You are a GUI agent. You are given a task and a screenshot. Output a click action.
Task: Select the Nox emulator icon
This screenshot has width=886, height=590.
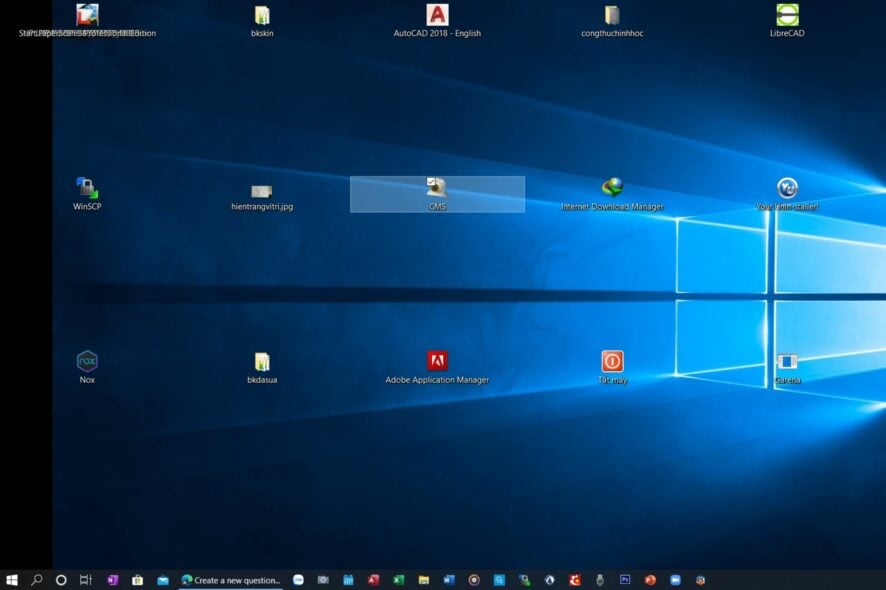87,361
